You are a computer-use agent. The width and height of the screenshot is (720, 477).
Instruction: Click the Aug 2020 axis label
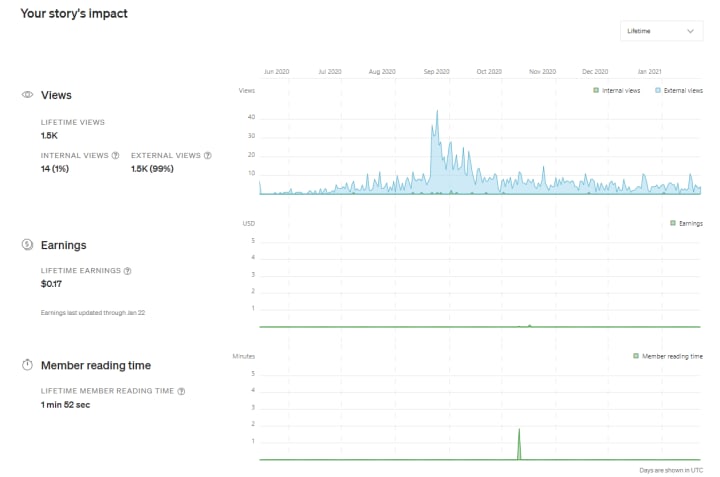coord(382,72)
